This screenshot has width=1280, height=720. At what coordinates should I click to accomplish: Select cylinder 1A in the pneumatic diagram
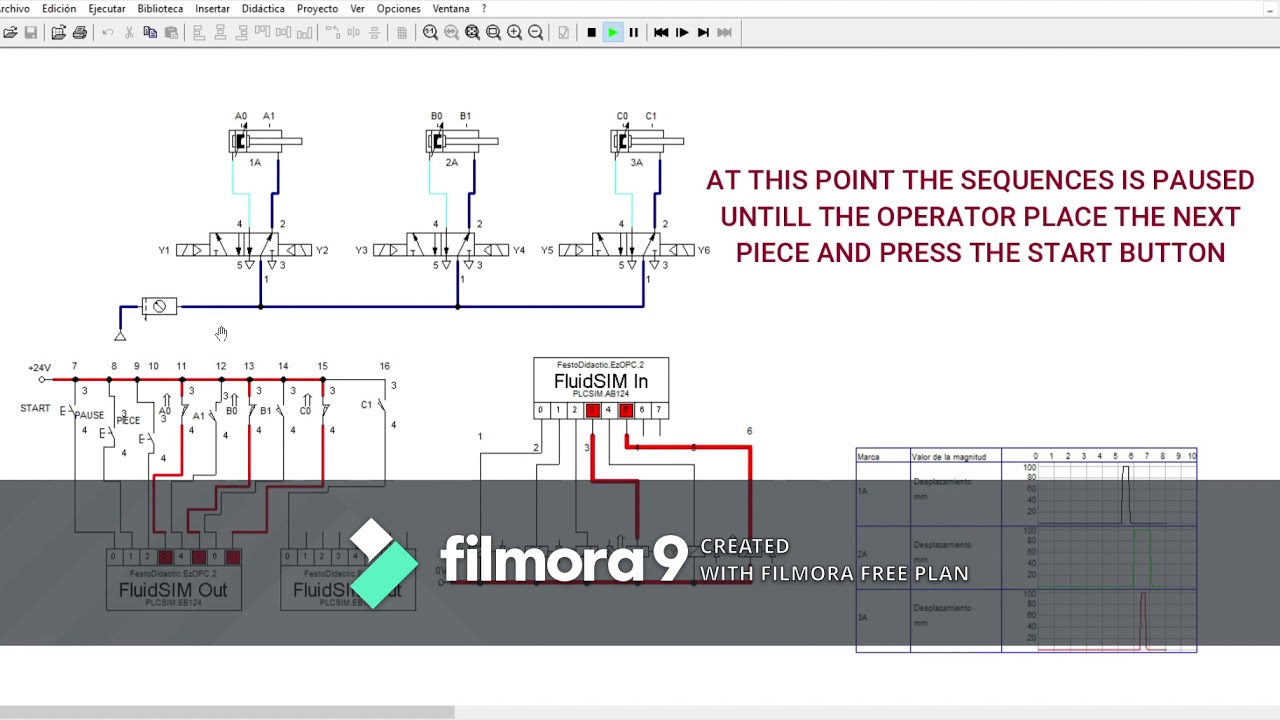pos(264,142)
